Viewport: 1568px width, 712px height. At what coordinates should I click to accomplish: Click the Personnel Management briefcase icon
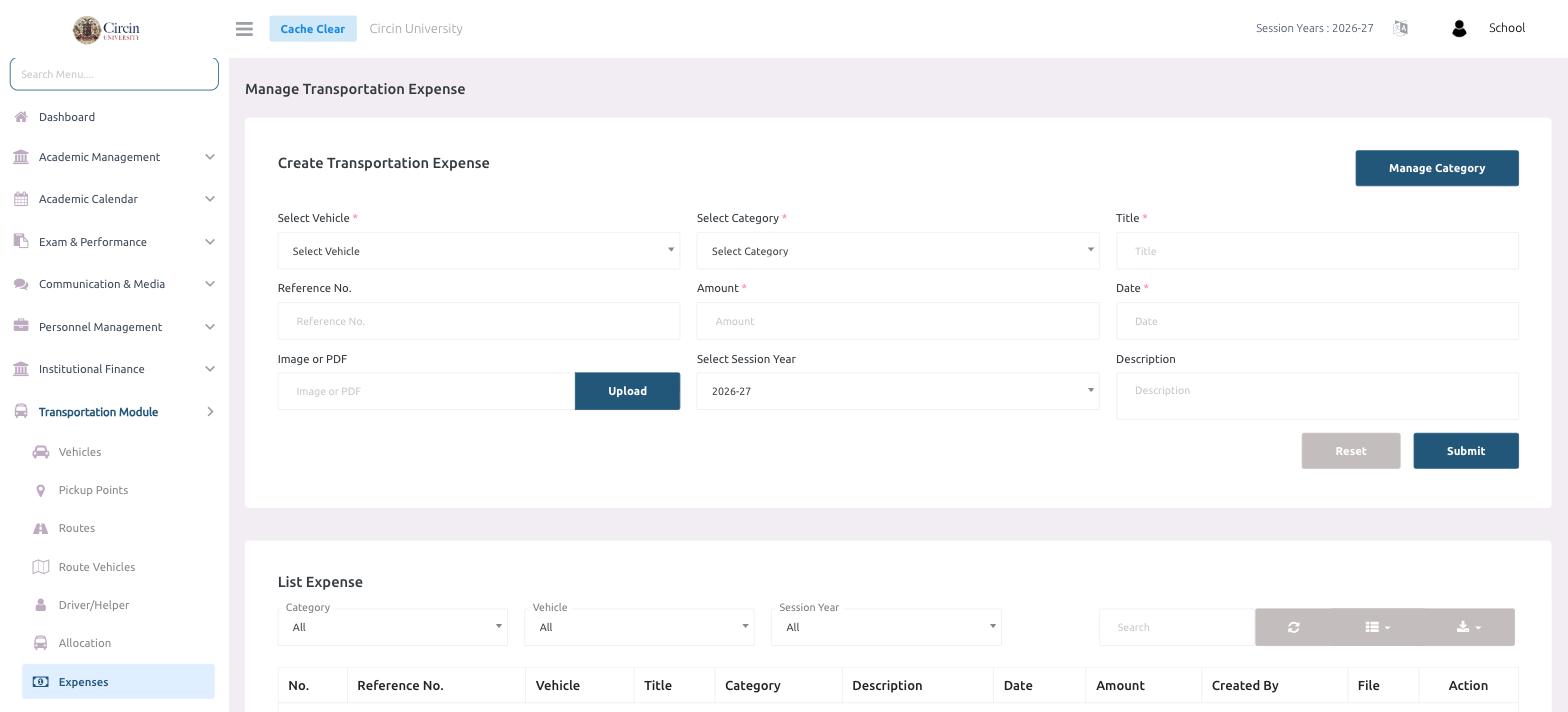point(21,326)
